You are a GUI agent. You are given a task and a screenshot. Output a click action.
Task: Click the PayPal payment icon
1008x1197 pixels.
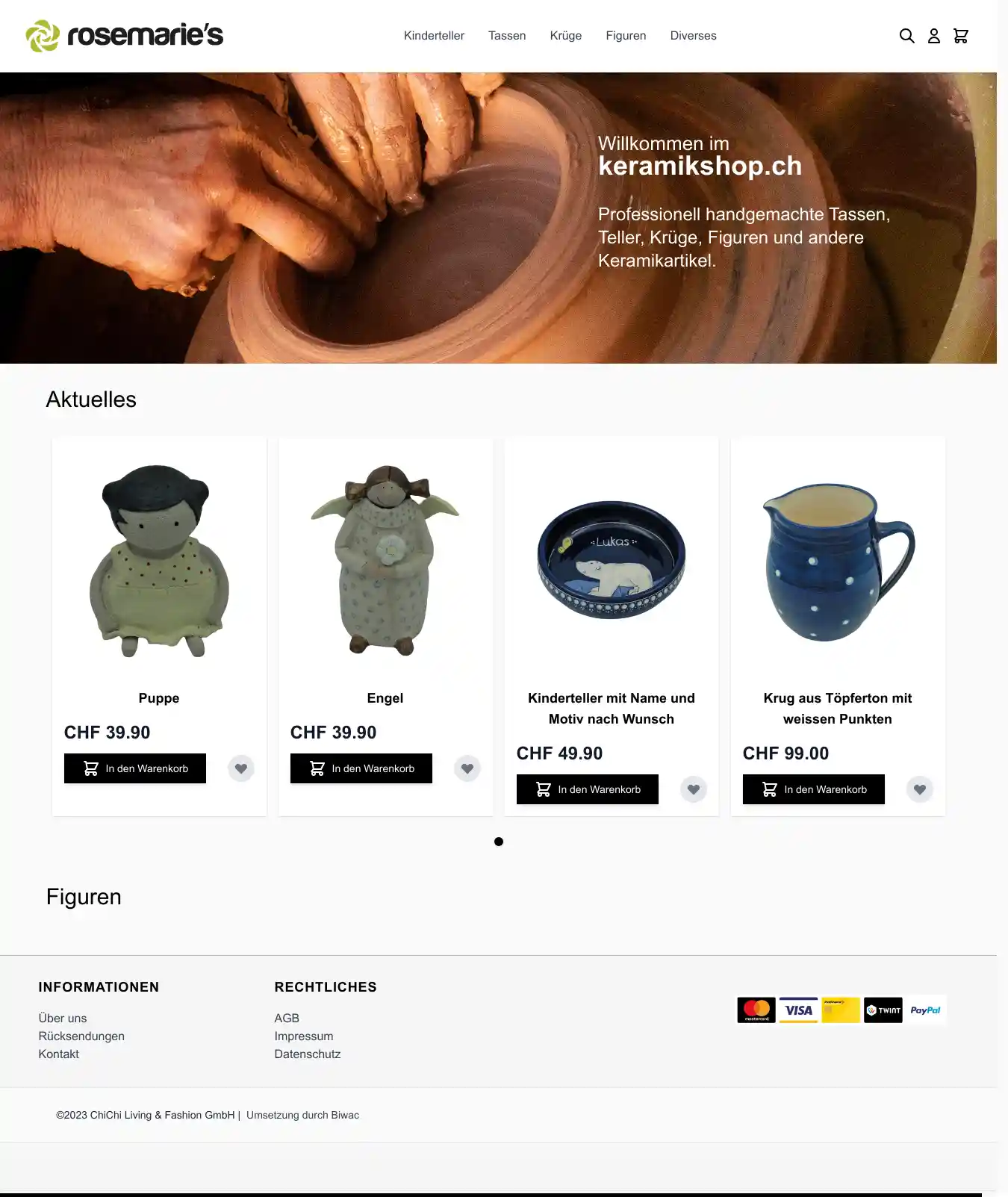pyautogui.click(x=926, y=1010)
